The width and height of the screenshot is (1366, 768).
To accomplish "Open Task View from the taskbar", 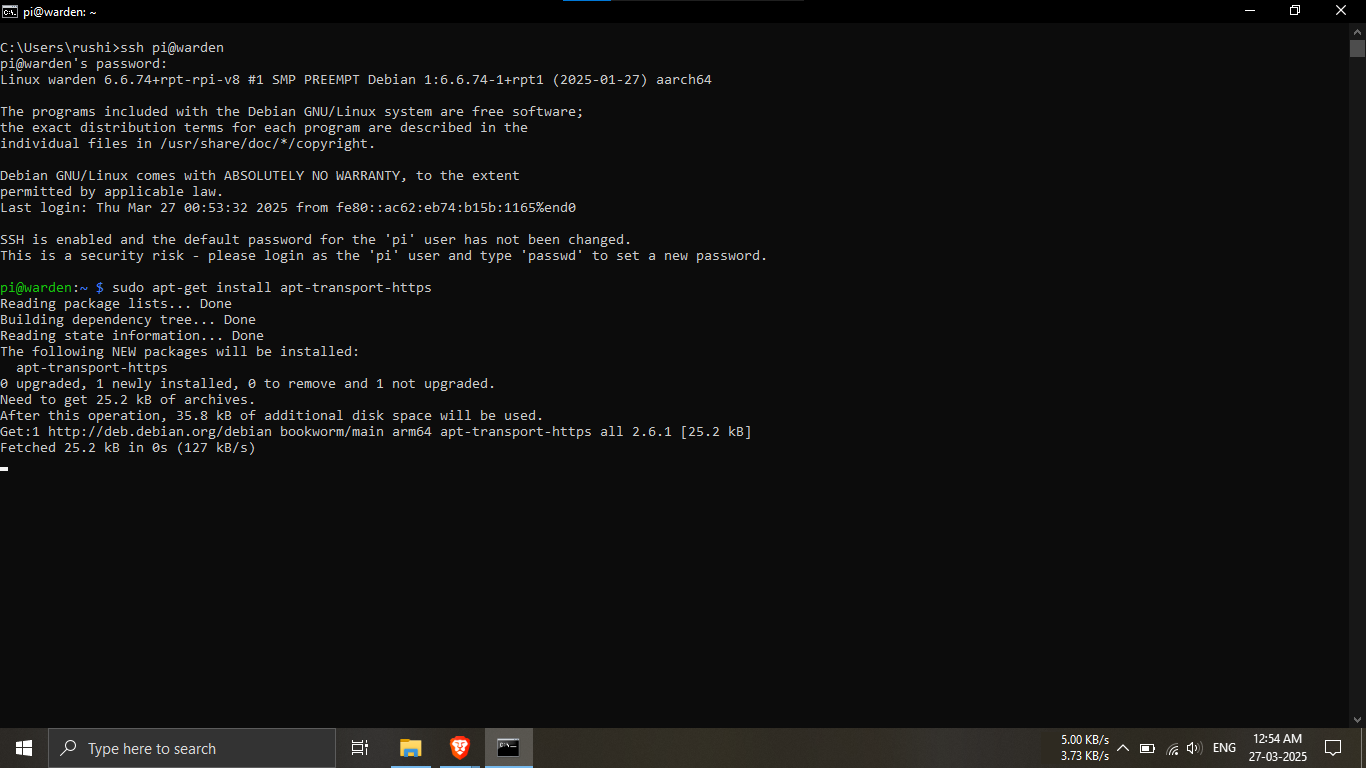I will point(360,748).
